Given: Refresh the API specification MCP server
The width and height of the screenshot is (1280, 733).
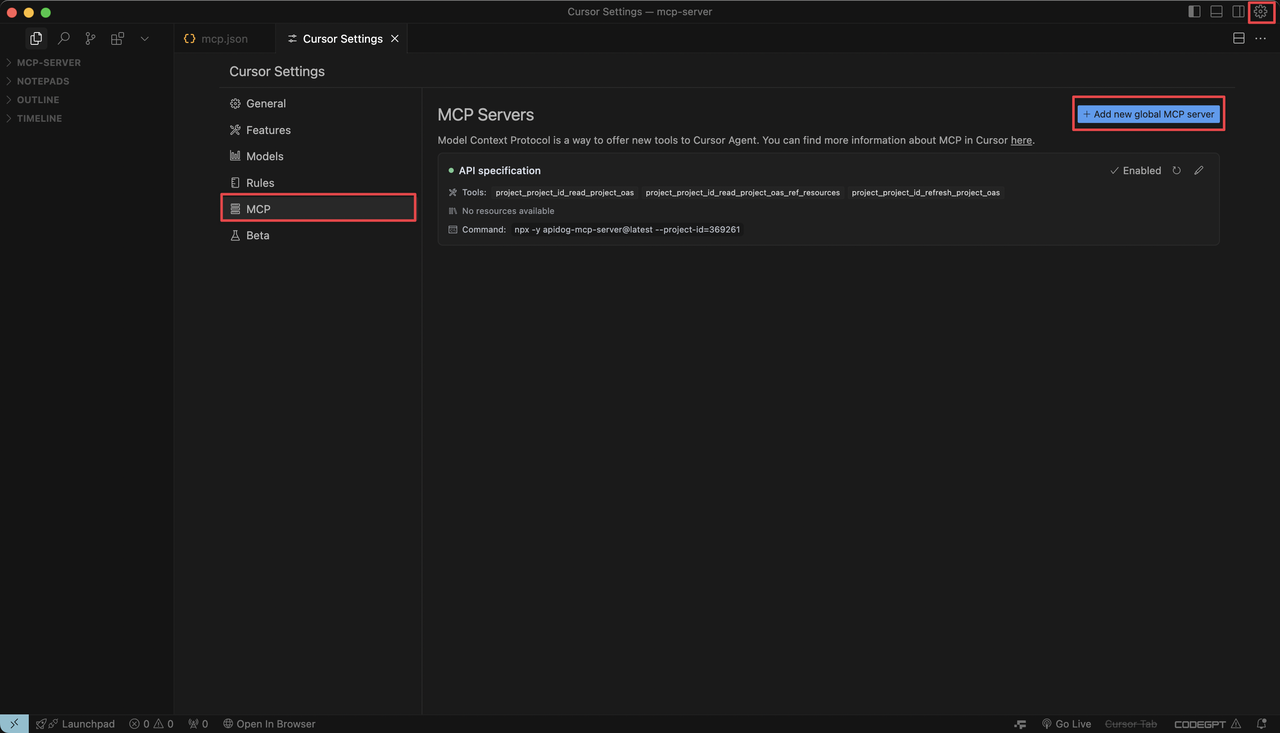Looking at the screenshot, I should pos(1176,171).
